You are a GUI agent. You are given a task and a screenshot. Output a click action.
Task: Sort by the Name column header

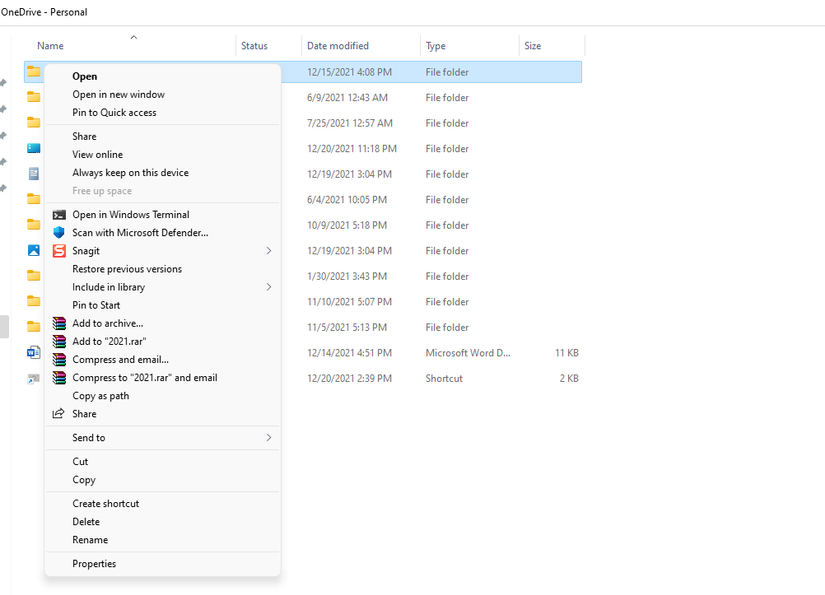click(x=50, y=46)
